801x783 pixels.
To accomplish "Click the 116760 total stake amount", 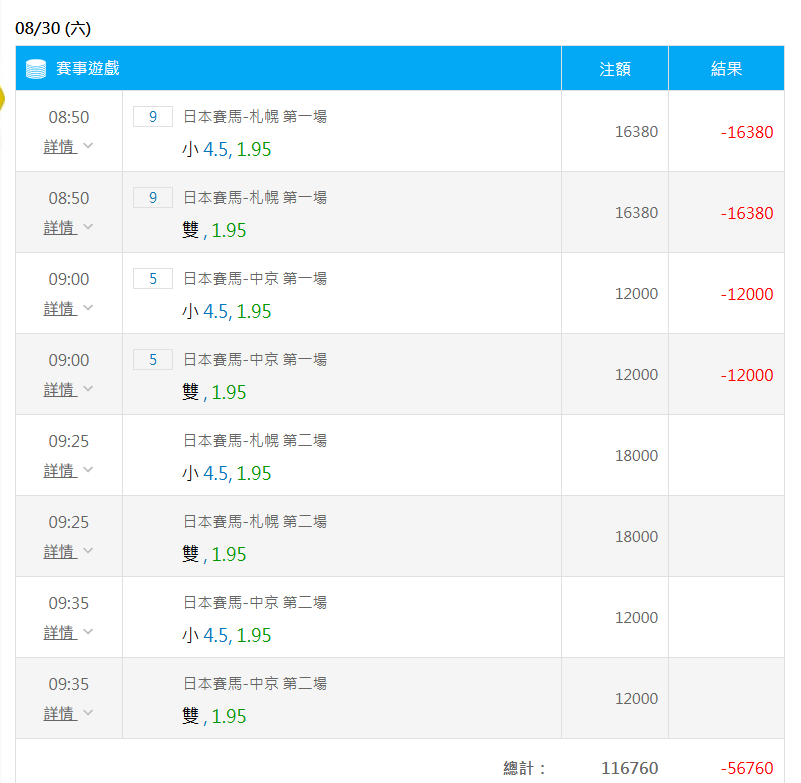I will pos(630,768).
